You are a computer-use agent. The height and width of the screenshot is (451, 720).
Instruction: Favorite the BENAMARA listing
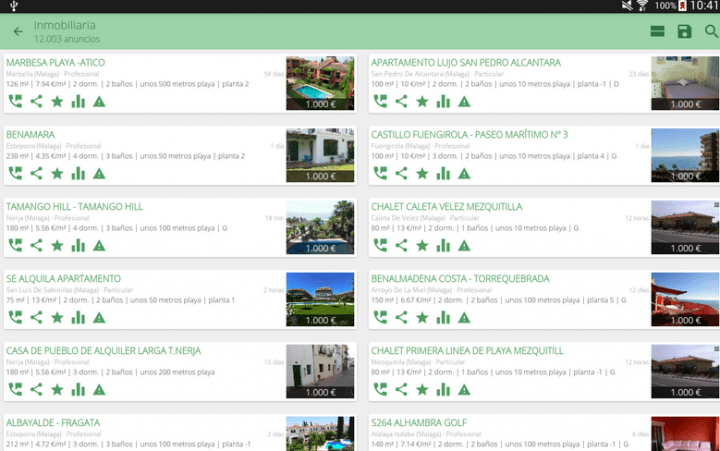(57, 173)
